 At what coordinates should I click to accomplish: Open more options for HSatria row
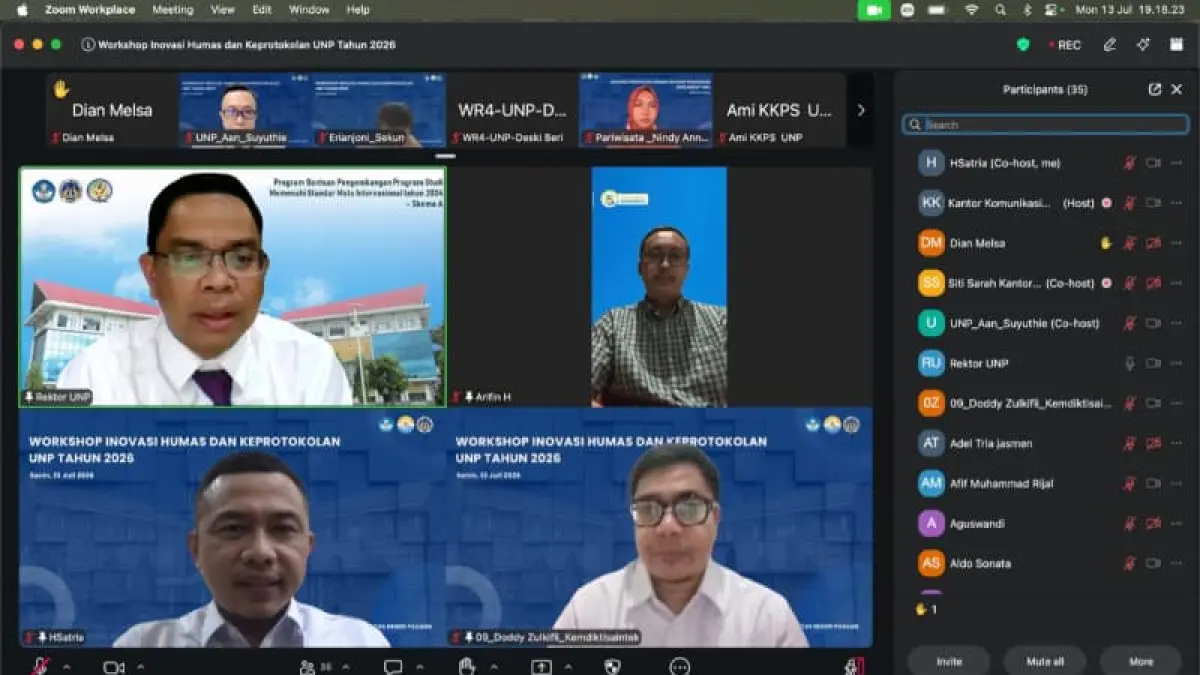(x=1176, y=163)
